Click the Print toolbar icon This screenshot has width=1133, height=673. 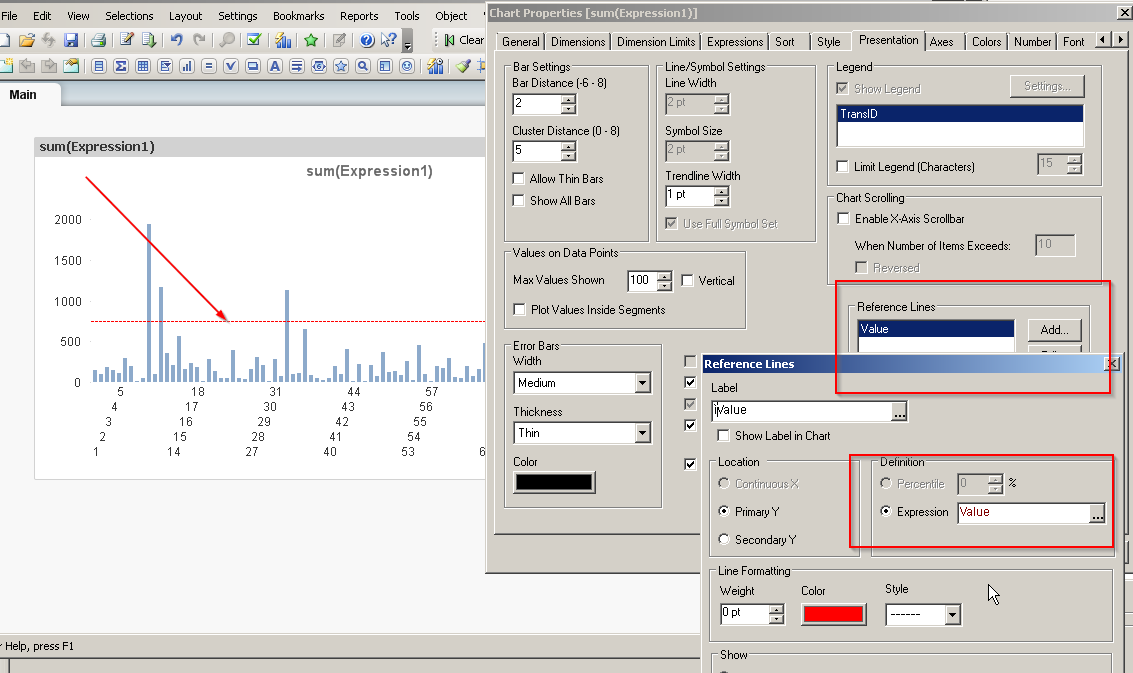pyautogui.click(x=98, y=40)
